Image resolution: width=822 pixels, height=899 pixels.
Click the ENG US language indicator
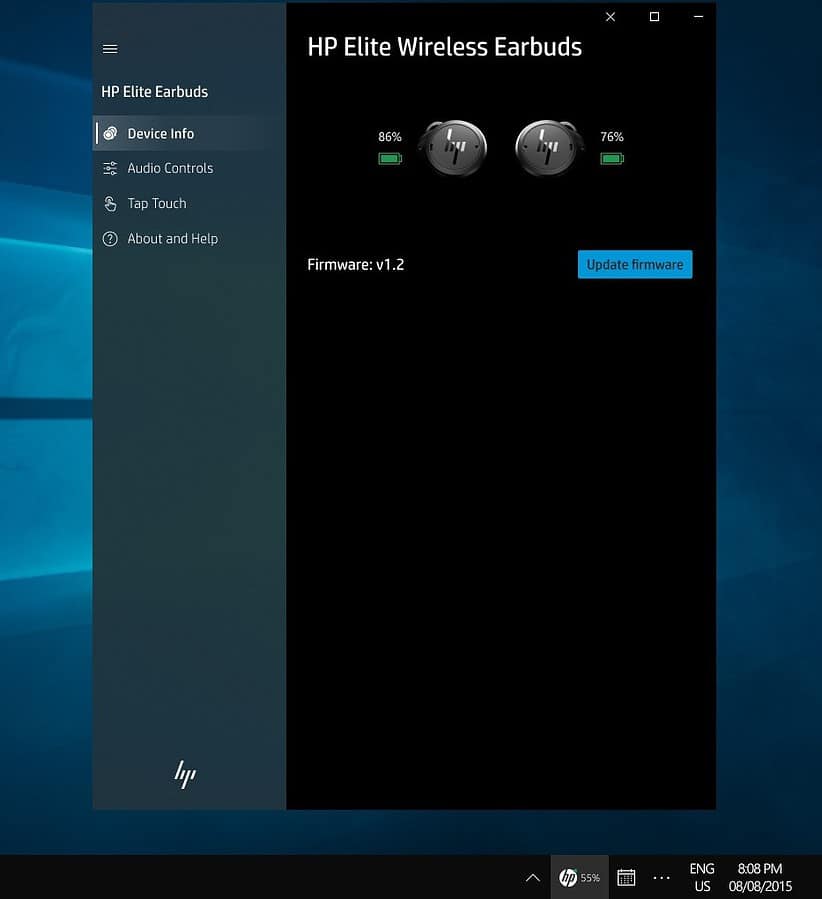701,877
